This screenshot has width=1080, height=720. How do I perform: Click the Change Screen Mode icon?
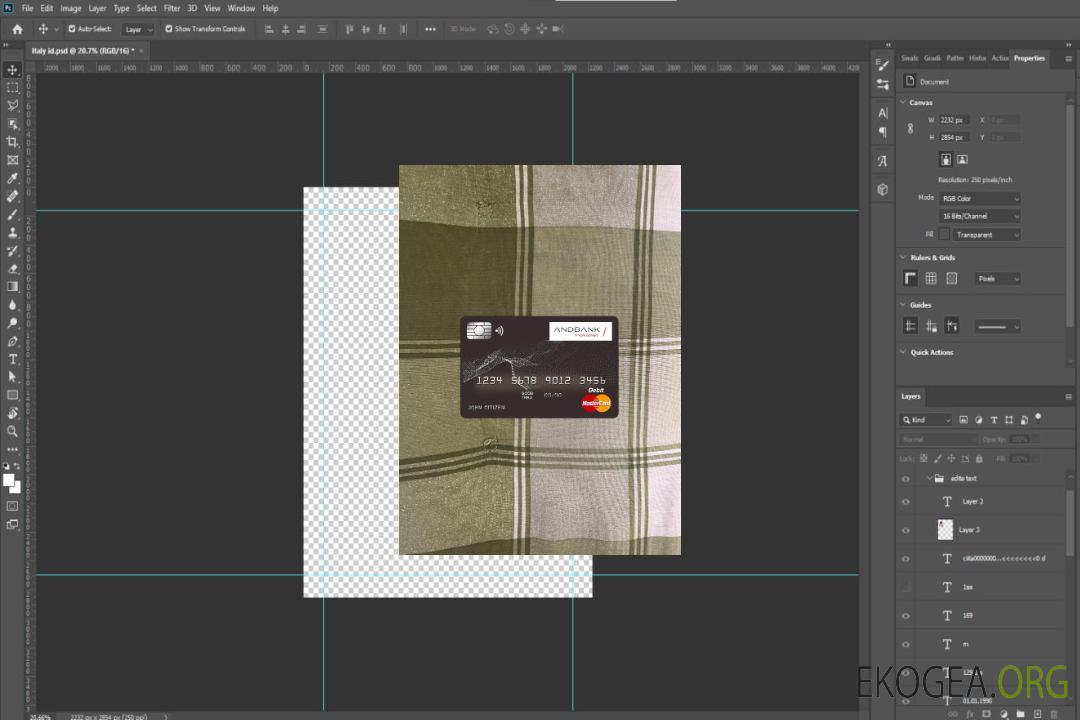coord(12,524)
